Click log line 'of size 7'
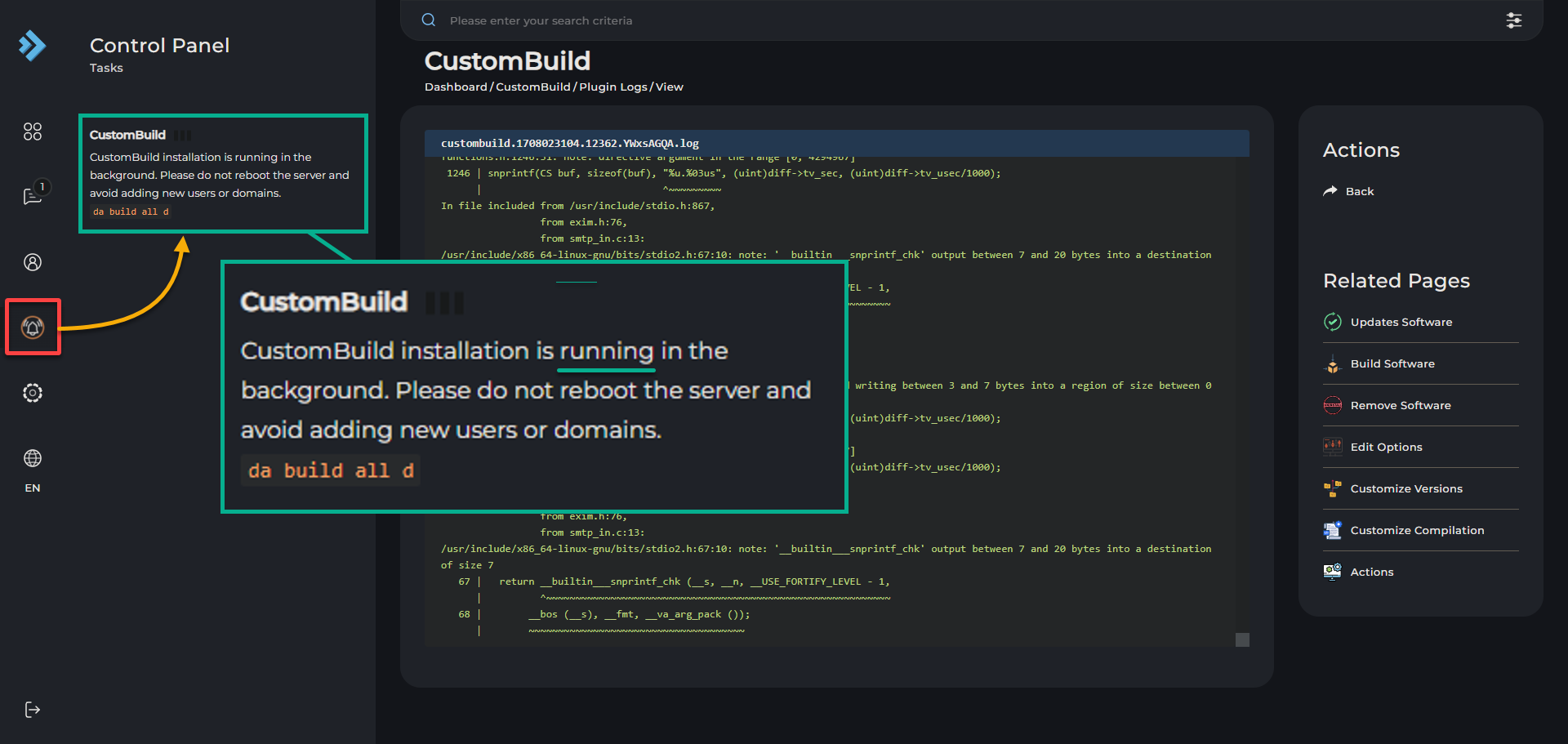Image resolution: width=1568 pixels, height=744 pixels. pos(467,565)
